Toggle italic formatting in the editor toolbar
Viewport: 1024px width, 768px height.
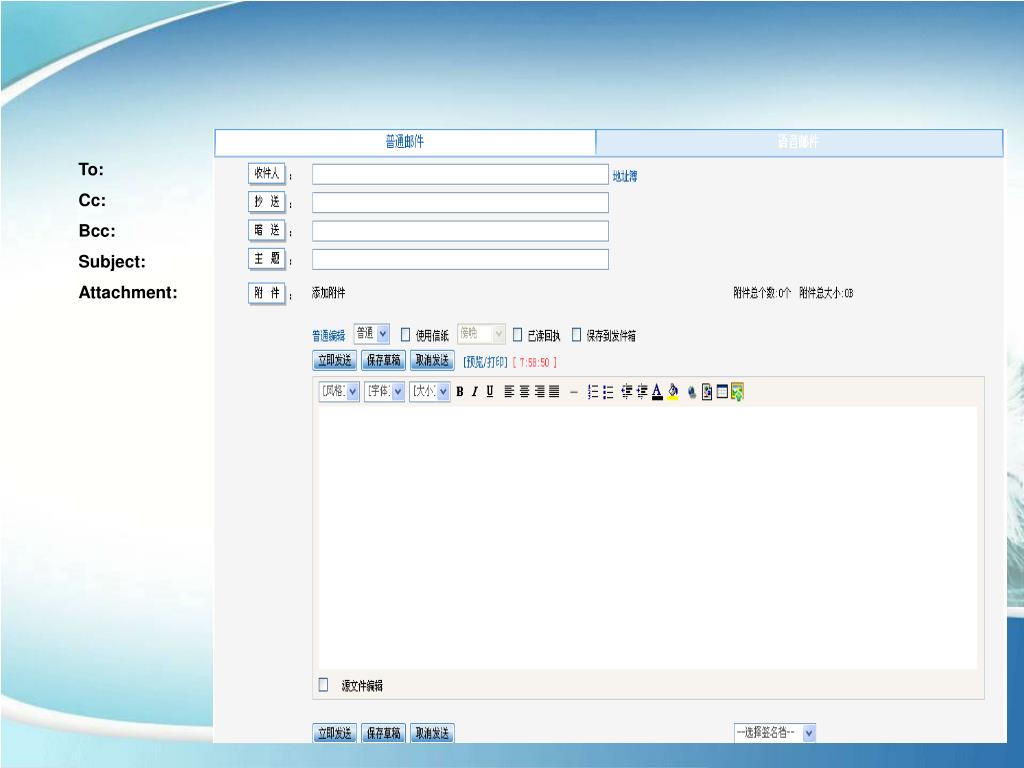pos(475,392)
